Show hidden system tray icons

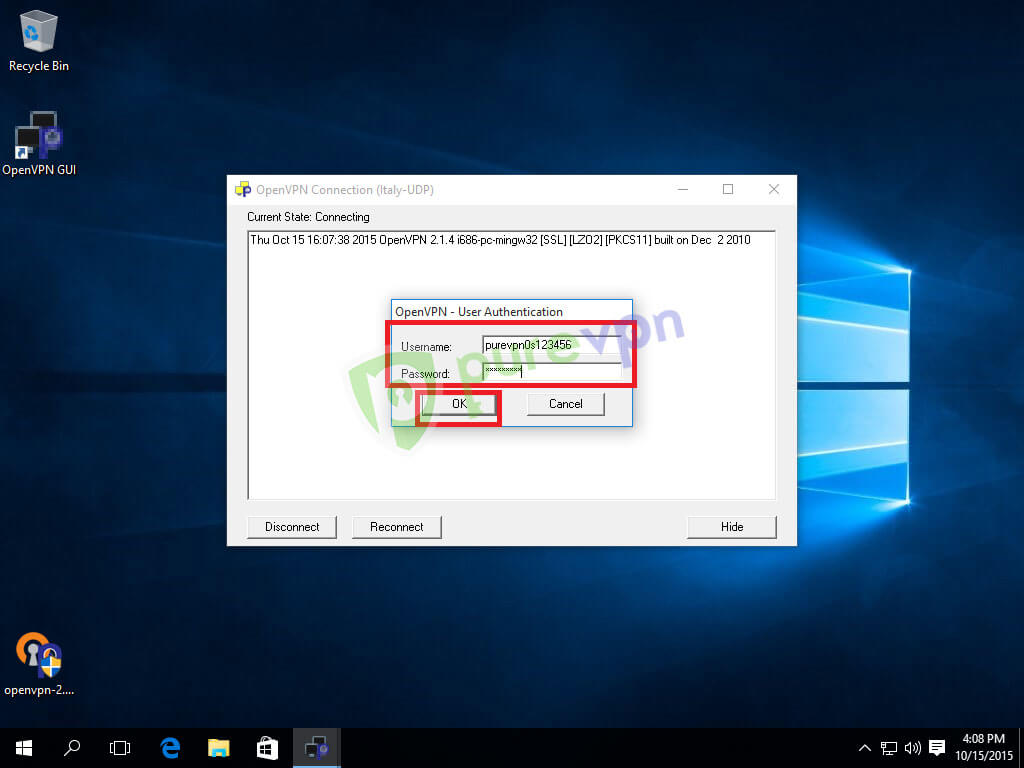pos(864,748)
